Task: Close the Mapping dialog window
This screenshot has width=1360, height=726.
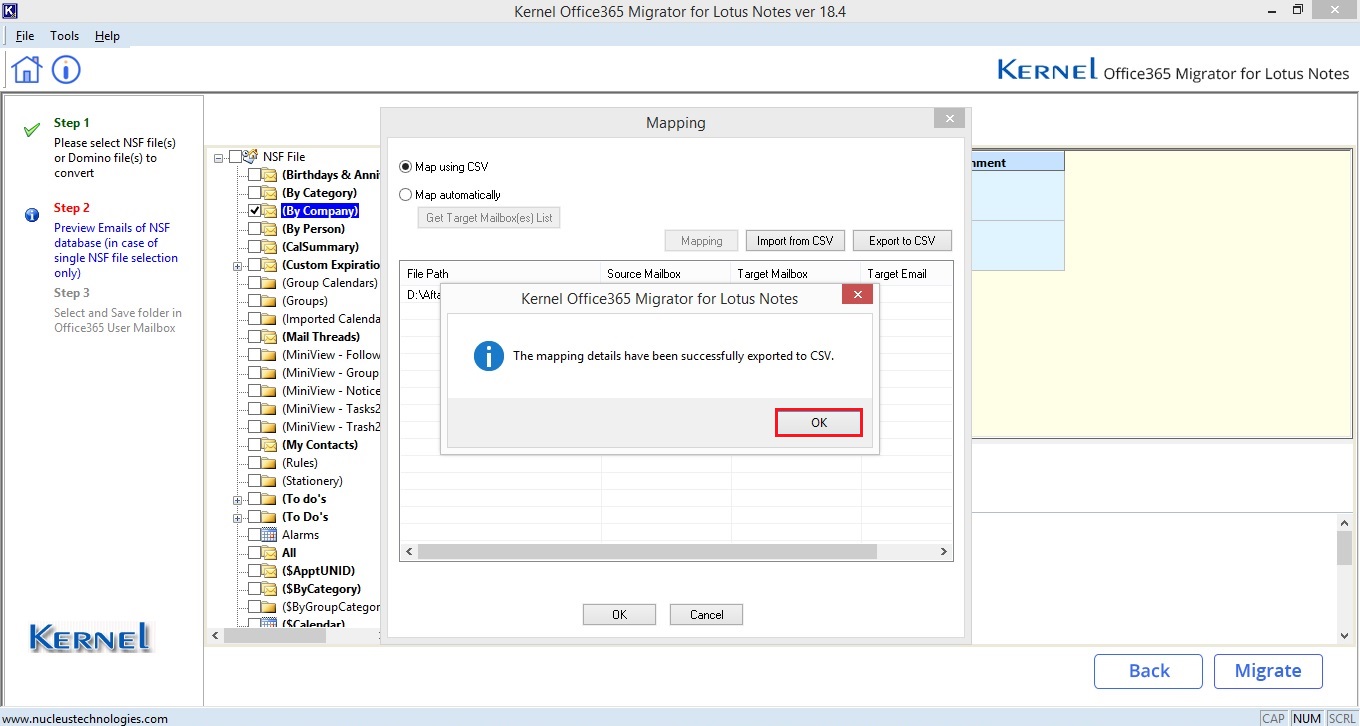Action: 948,119
